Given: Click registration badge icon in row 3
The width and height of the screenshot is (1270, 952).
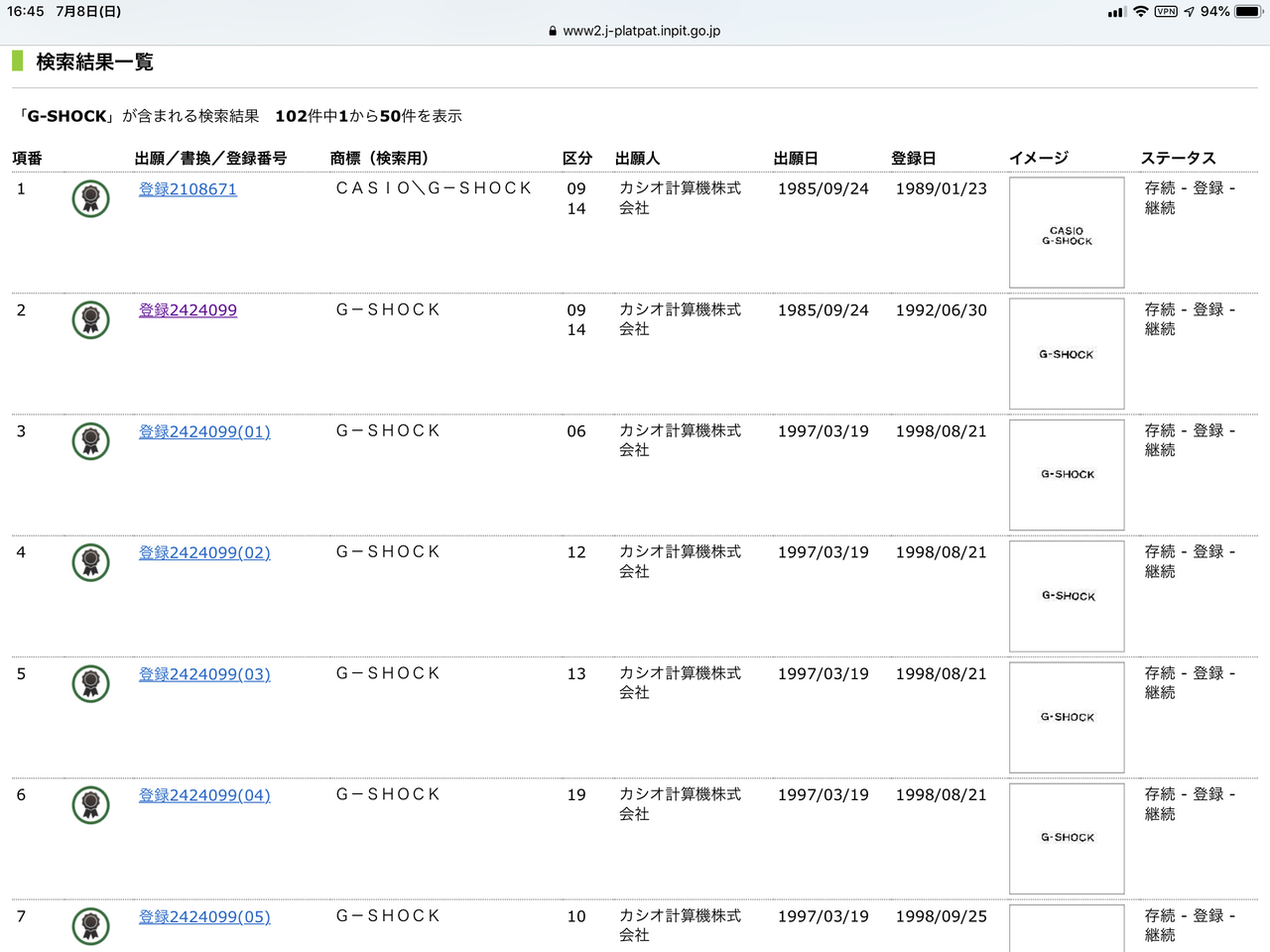Looking at the screenshot, I should pyautogui.click(x=90, y=441).
